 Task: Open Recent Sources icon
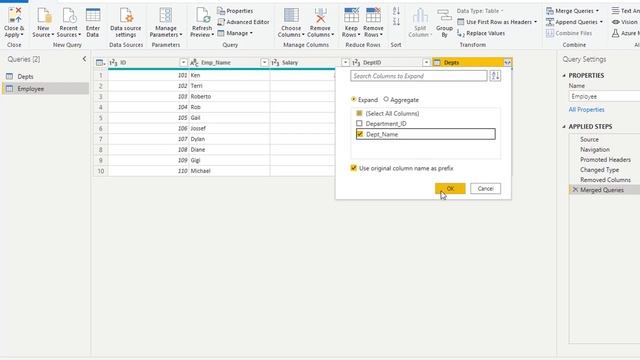click(69, 16)
